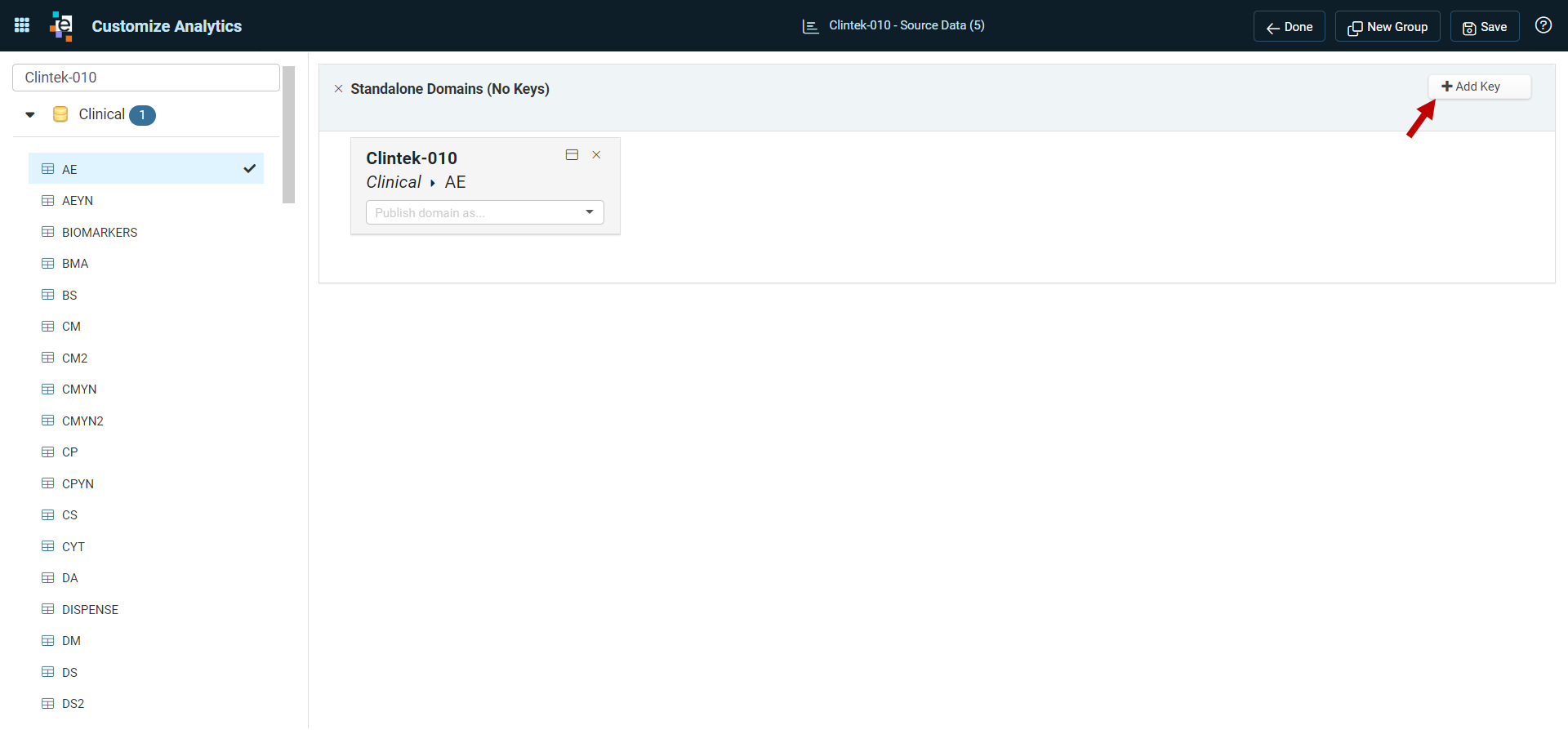The height and width of the screenshot is (730, 1568).
Task: Click the BS table icon
Action: pos(48,295)
